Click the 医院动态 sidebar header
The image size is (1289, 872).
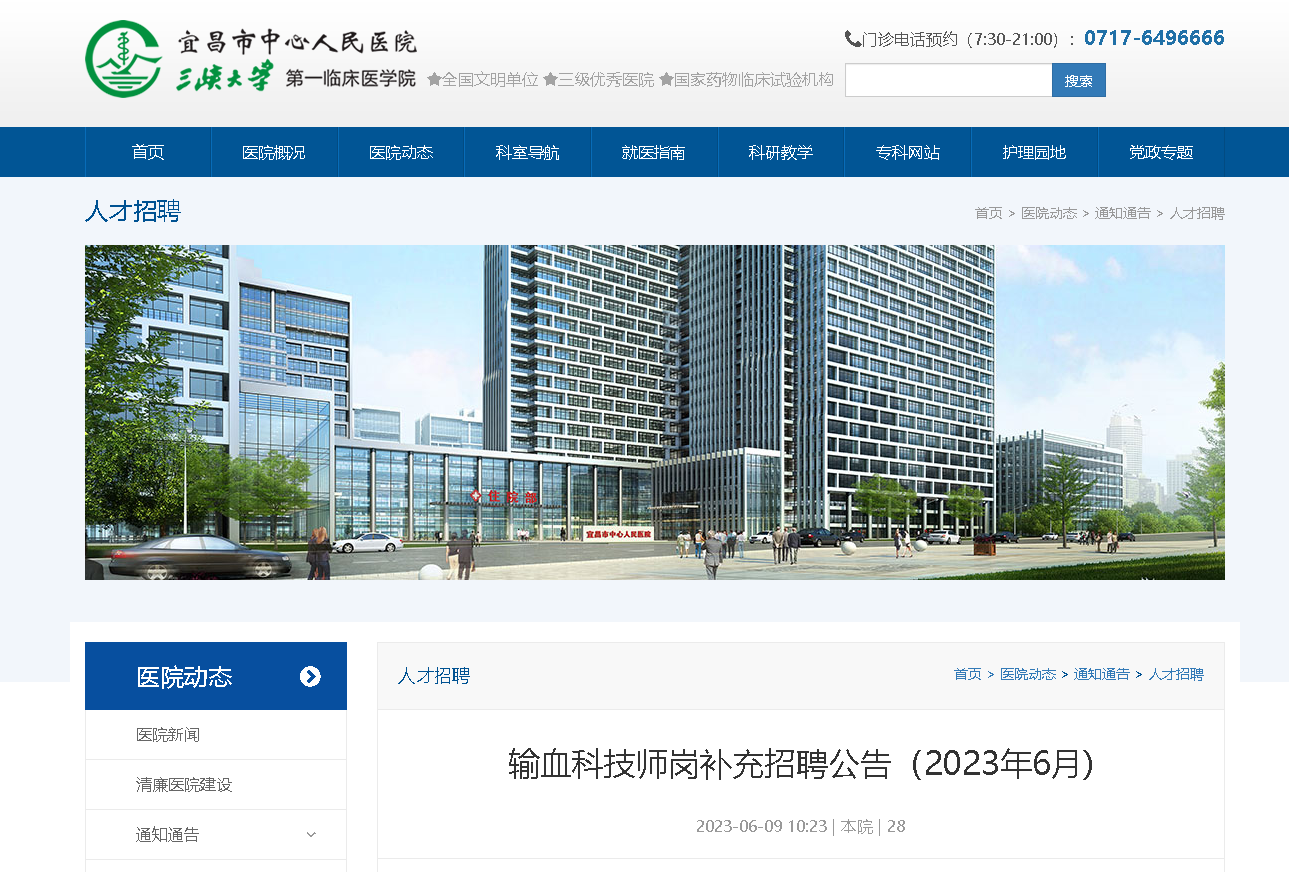pos(216,676)
